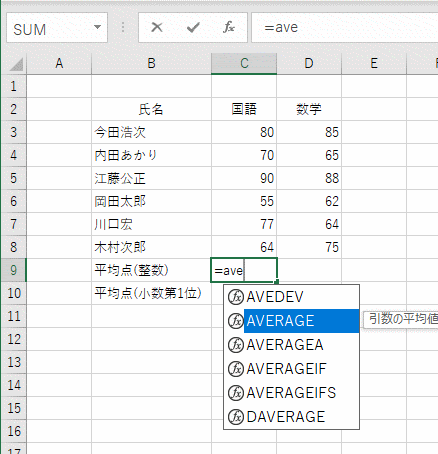The height and width of the screenshot is (454, 438).
Task: Click the fx icon beside AVEDEV
Action: tap(236, 297)
